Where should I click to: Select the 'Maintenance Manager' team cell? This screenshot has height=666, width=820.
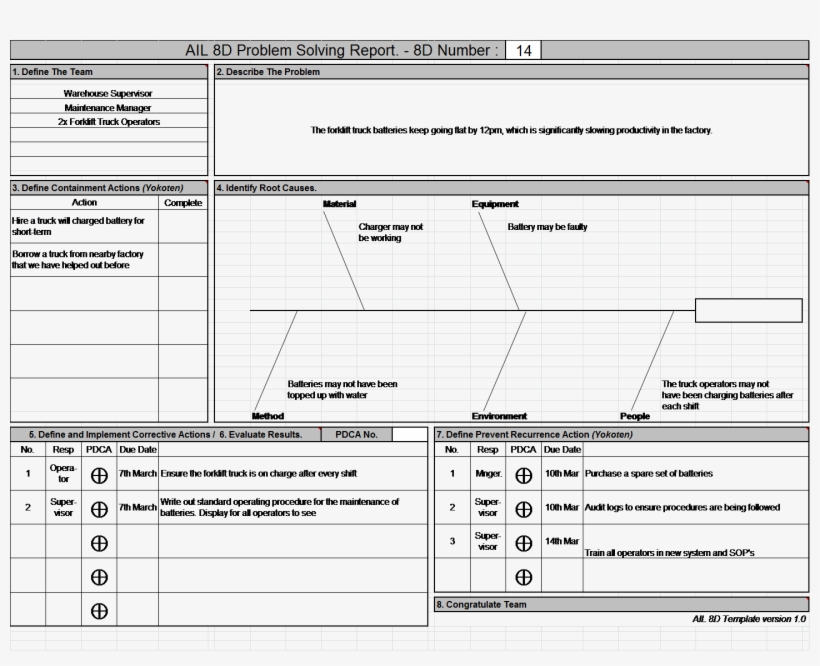point(109,107)
